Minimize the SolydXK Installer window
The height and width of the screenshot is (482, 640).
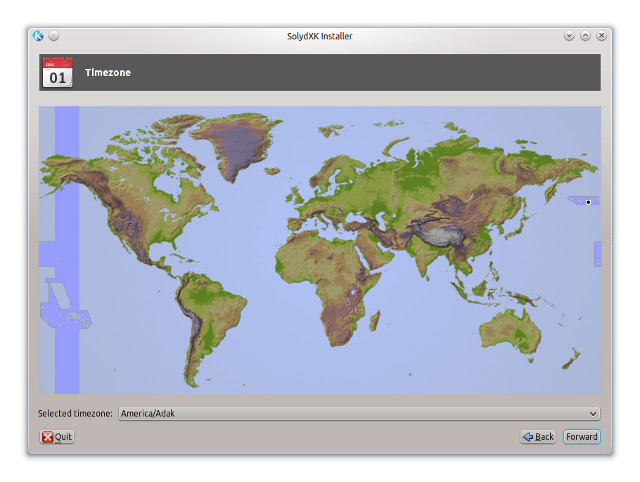569,36
